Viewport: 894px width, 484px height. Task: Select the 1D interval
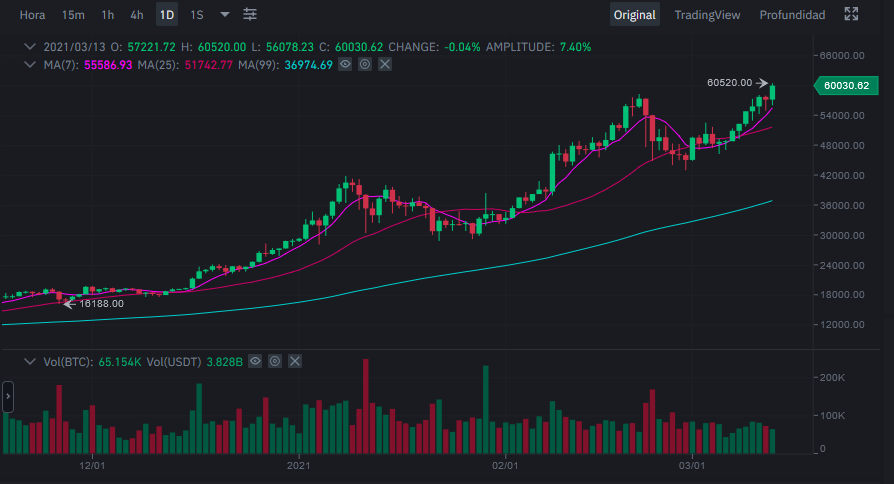(167, 15)
